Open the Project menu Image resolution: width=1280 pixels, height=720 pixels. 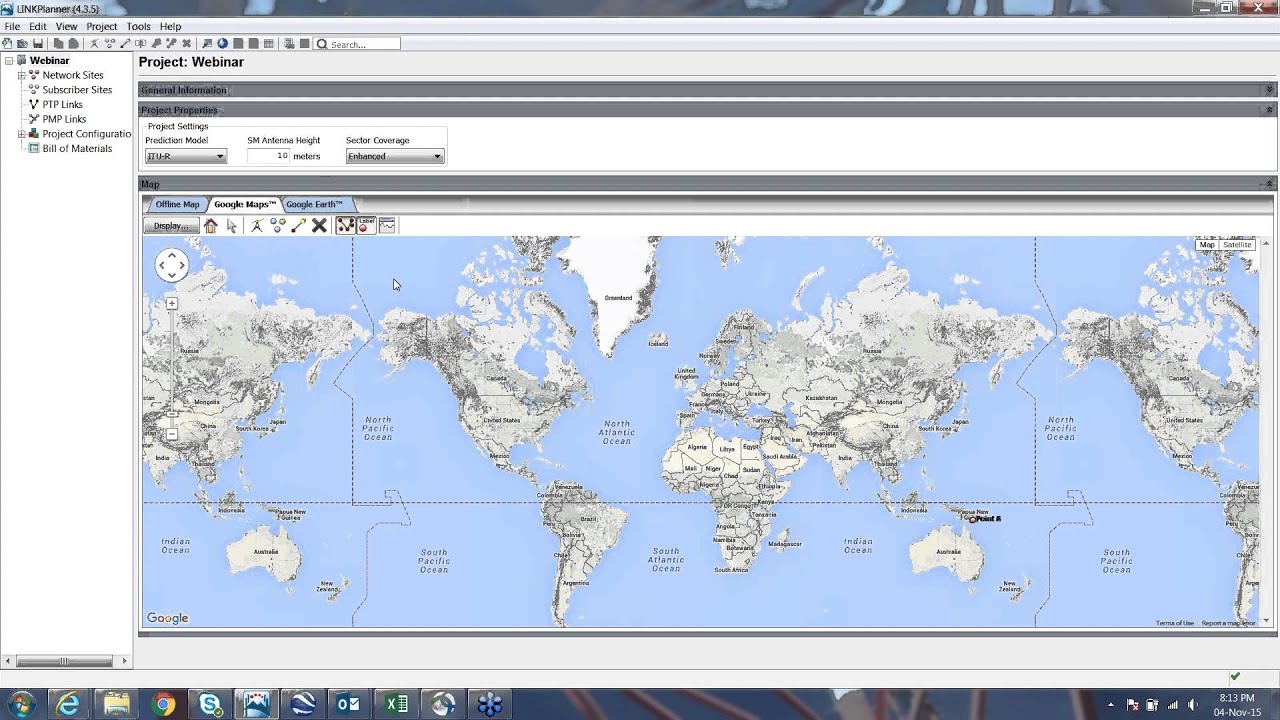102,26
